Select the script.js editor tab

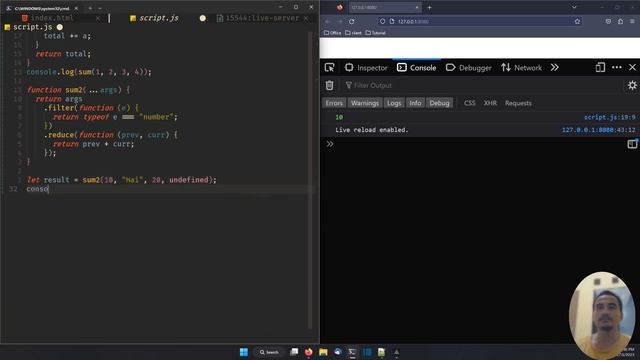(x=158, y=18)
